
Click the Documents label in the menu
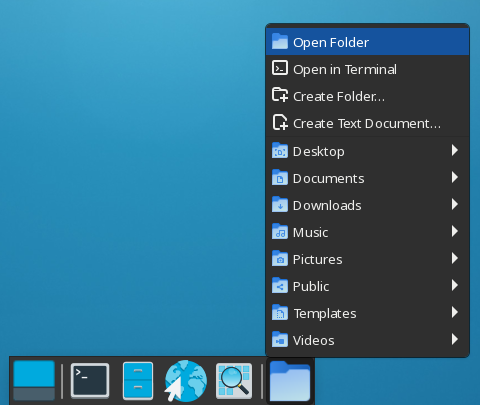[328, 178]
